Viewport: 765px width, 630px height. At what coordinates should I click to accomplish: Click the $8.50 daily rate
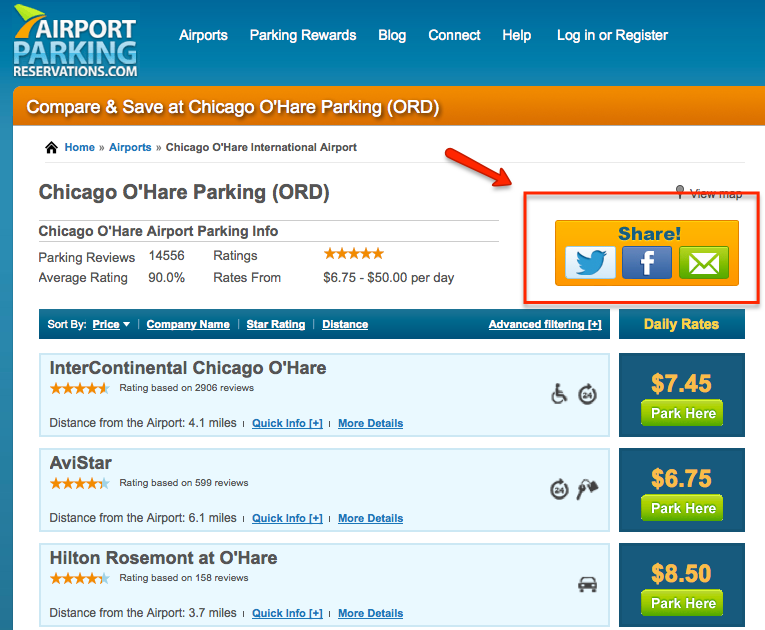682,574
